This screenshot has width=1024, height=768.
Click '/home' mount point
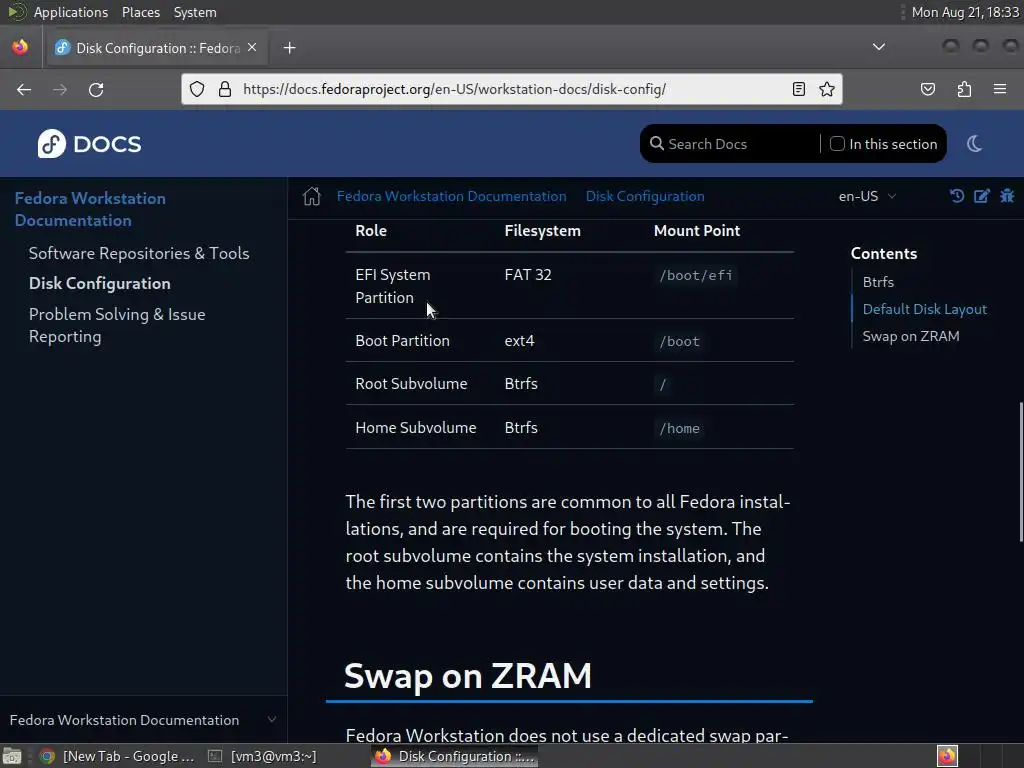tap(679, 428)
